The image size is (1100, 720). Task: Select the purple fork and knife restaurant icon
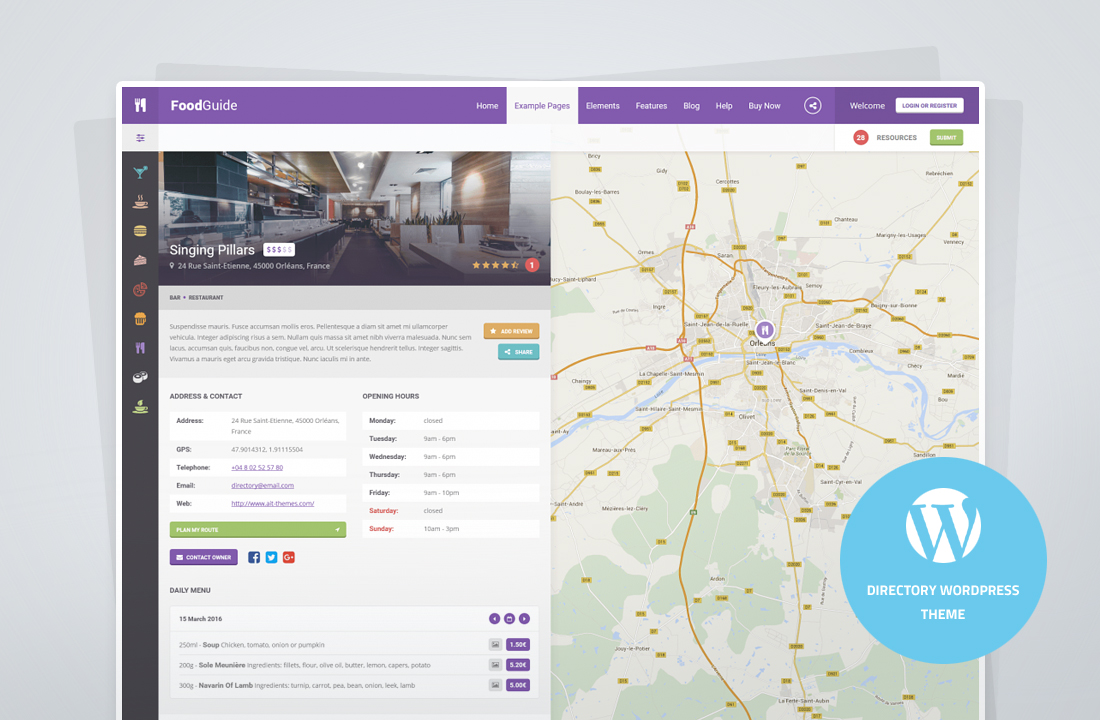coord(140,348)
